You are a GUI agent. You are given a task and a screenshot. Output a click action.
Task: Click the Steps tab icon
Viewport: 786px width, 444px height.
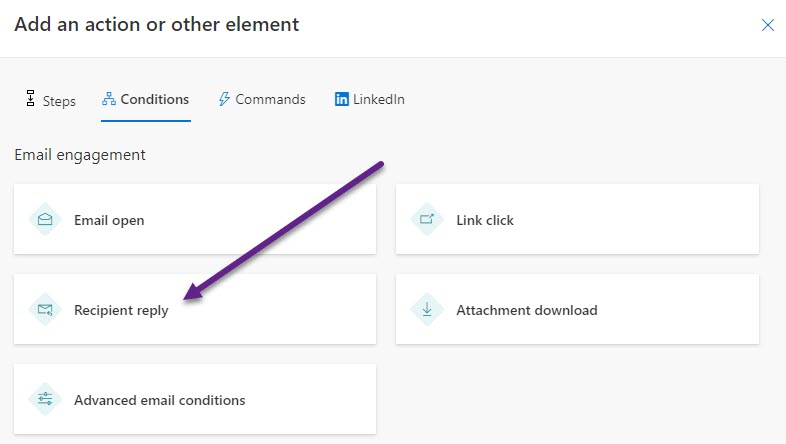[30, 99]
